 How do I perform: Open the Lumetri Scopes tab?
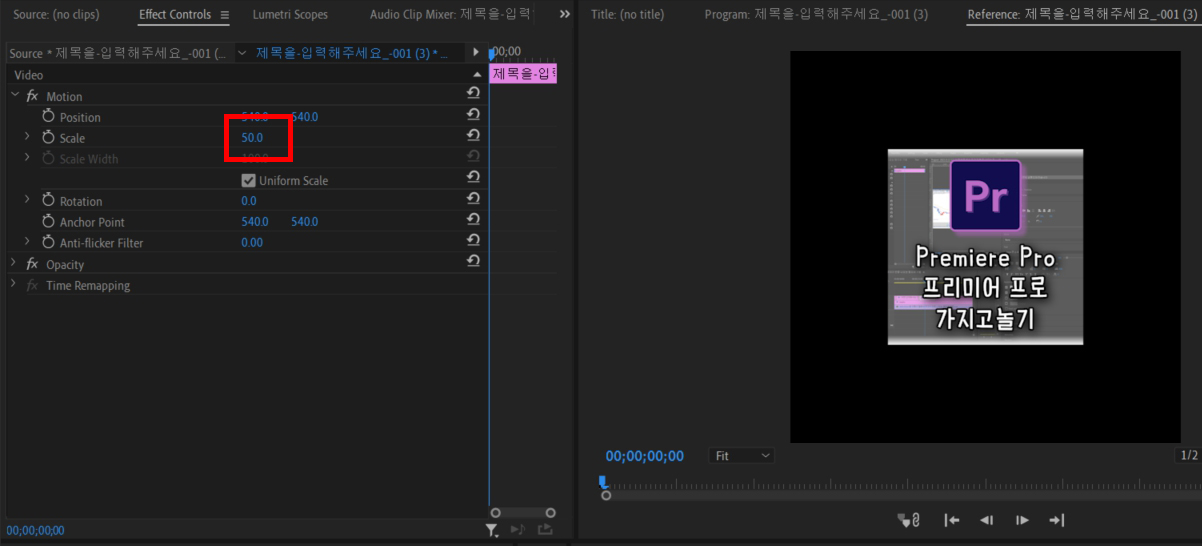[290, 15]
